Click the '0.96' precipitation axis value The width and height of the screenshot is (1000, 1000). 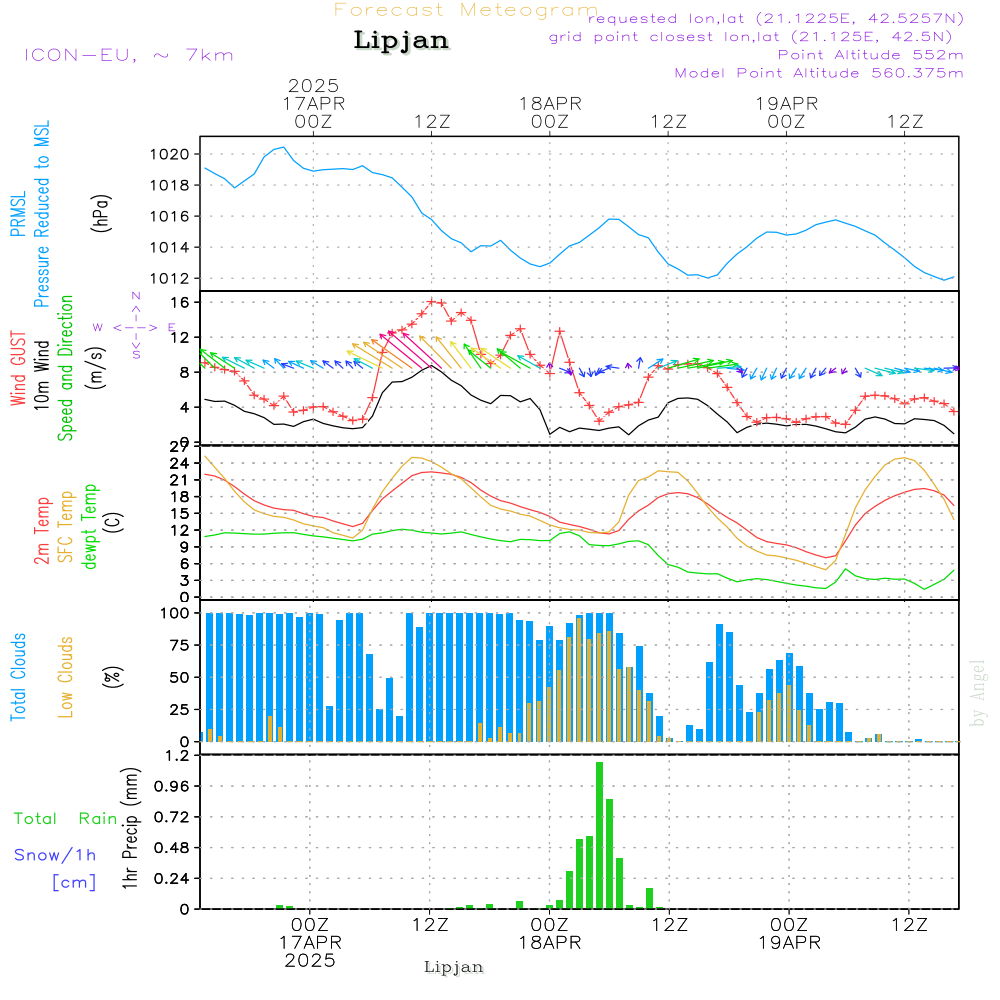click(x=172, y=786)
